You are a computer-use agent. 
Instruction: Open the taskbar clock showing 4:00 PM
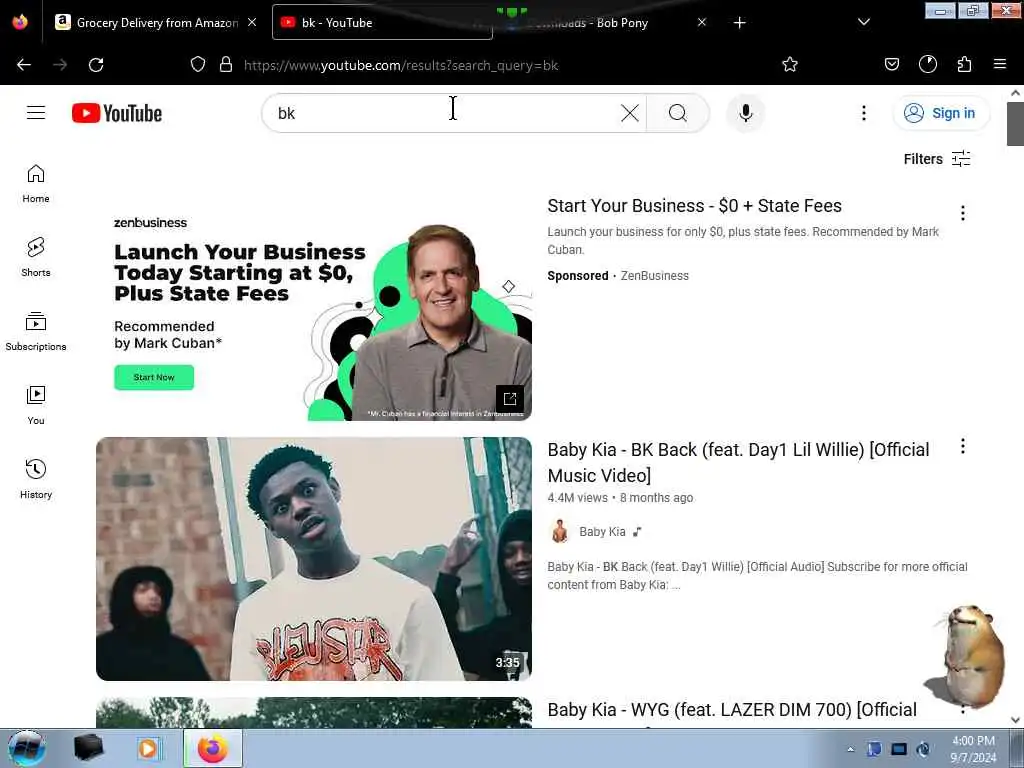pyautogui.click(x=972, y=749)
